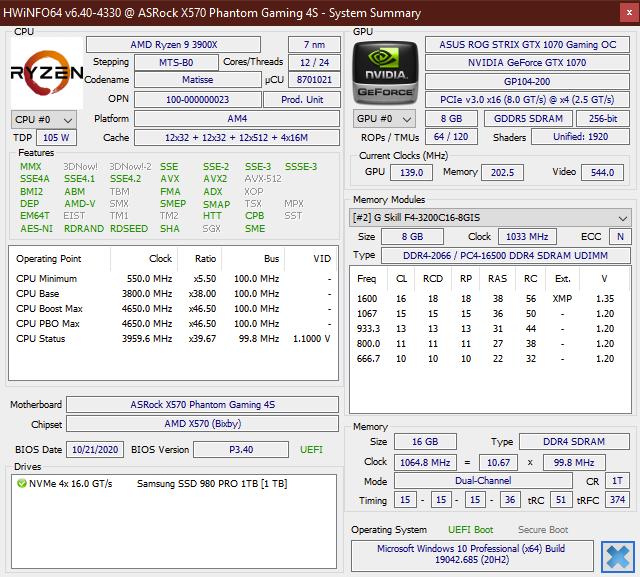The image size is (640, 577).
Task: Click the CPU Status row
Action: tap(173, 339)
